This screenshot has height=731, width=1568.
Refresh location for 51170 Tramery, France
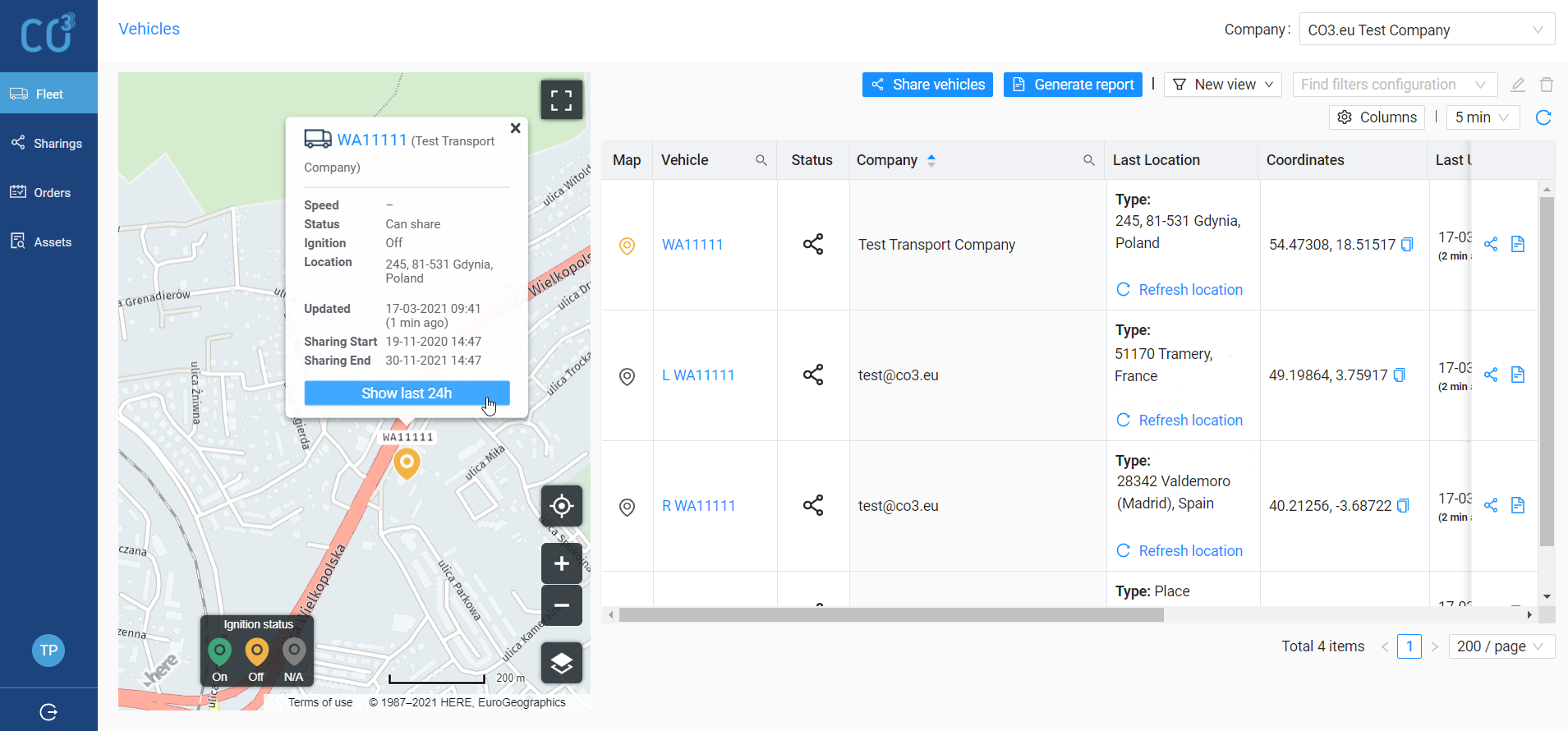coord(1179,421)
